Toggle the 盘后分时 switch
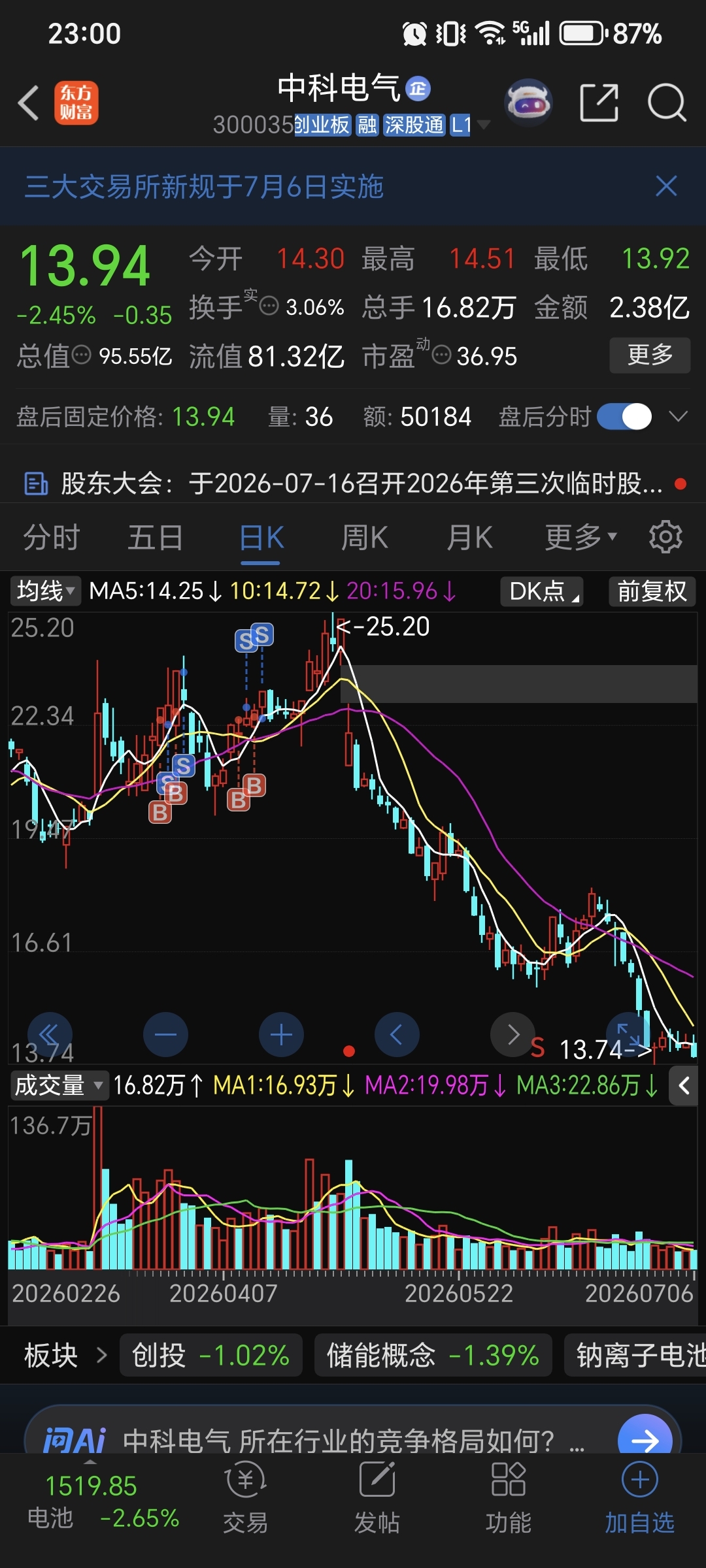Viewport: 706px width, 1568px height. coord(624,416)
